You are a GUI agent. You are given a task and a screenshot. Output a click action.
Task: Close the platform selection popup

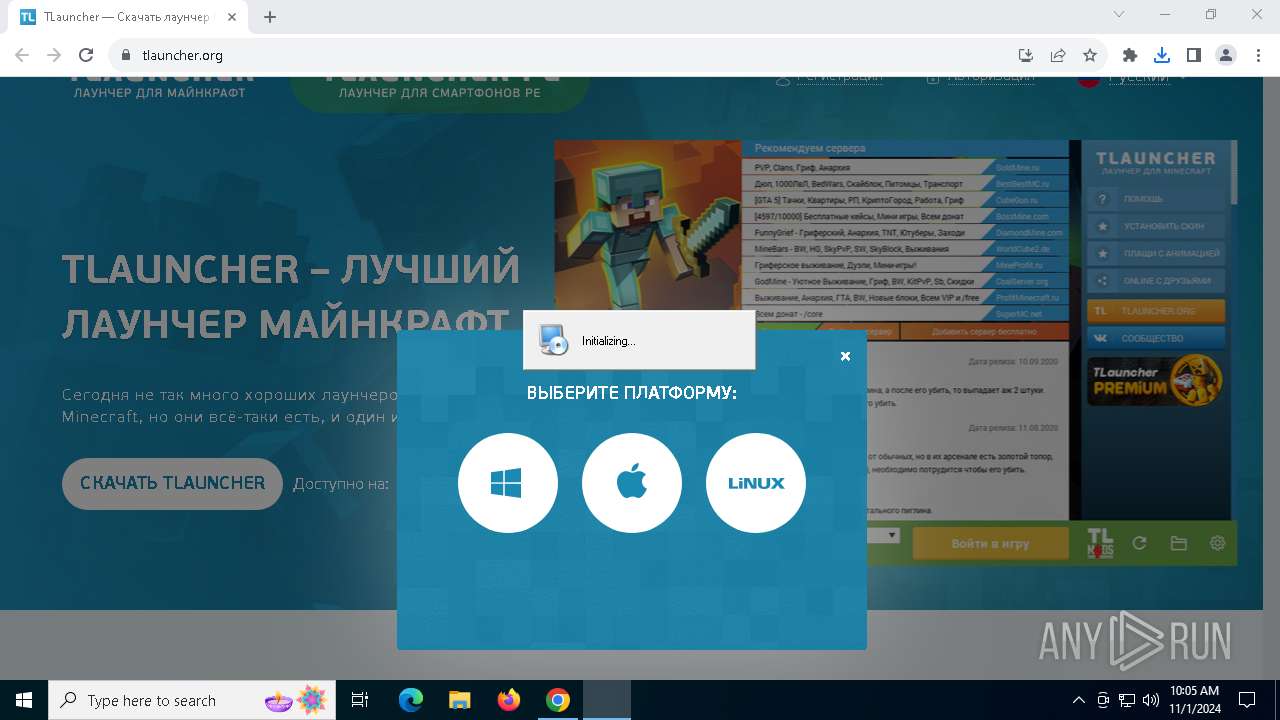click(x=845, y=356)
